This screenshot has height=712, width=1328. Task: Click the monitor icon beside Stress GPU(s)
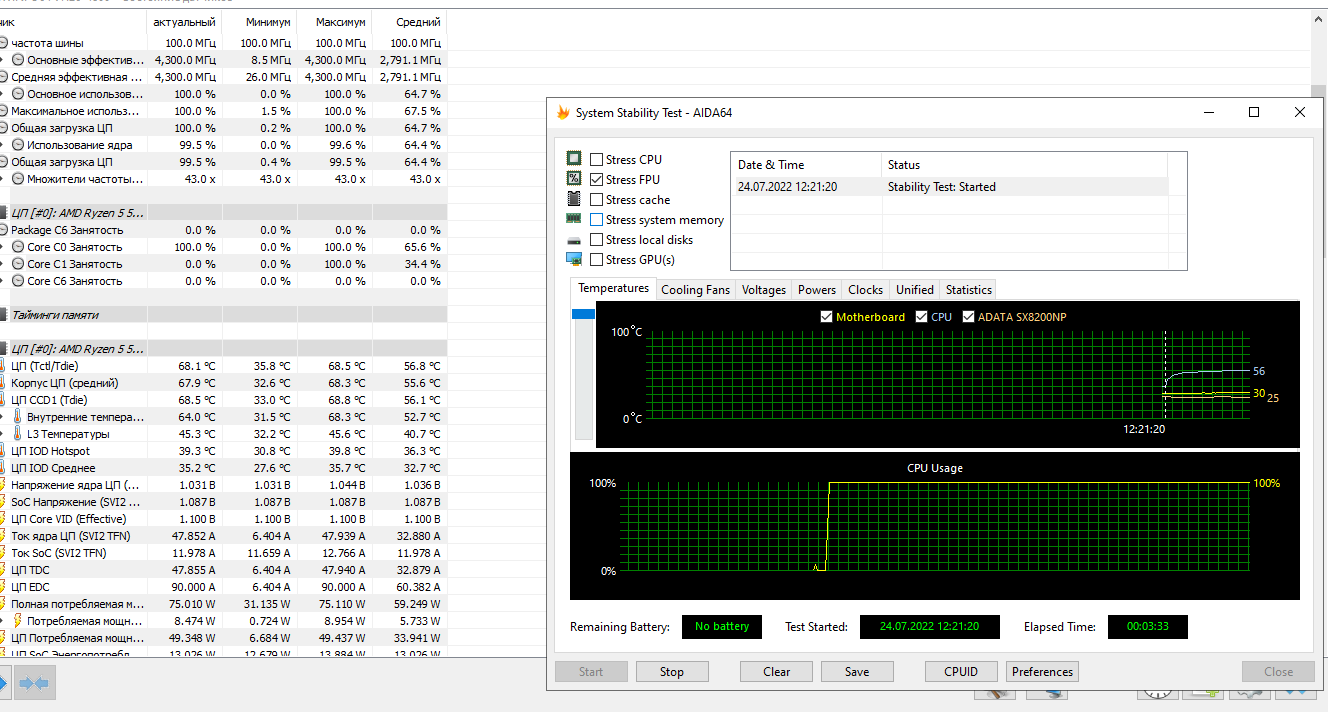pos(574,259)
